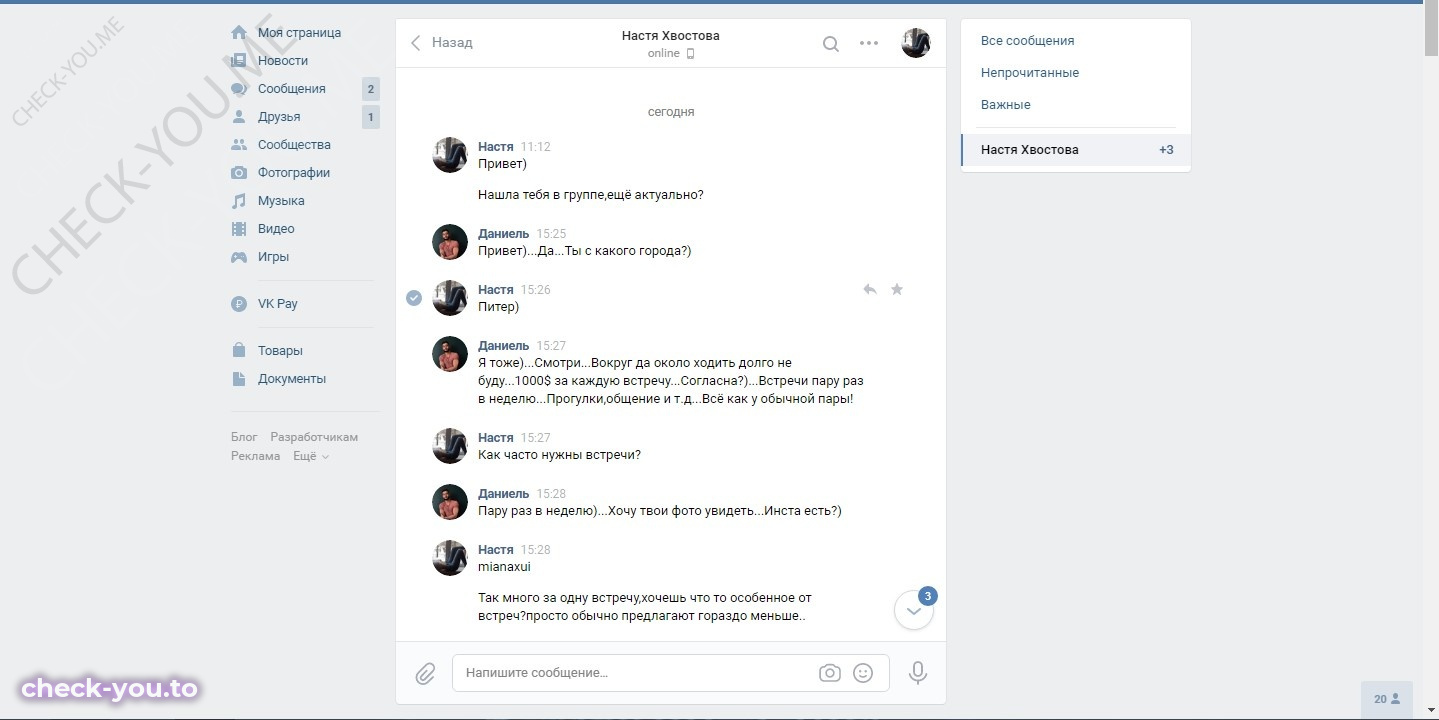
Task: Attach a file with the paperclip icon
Action: click(x=425, y=674)
